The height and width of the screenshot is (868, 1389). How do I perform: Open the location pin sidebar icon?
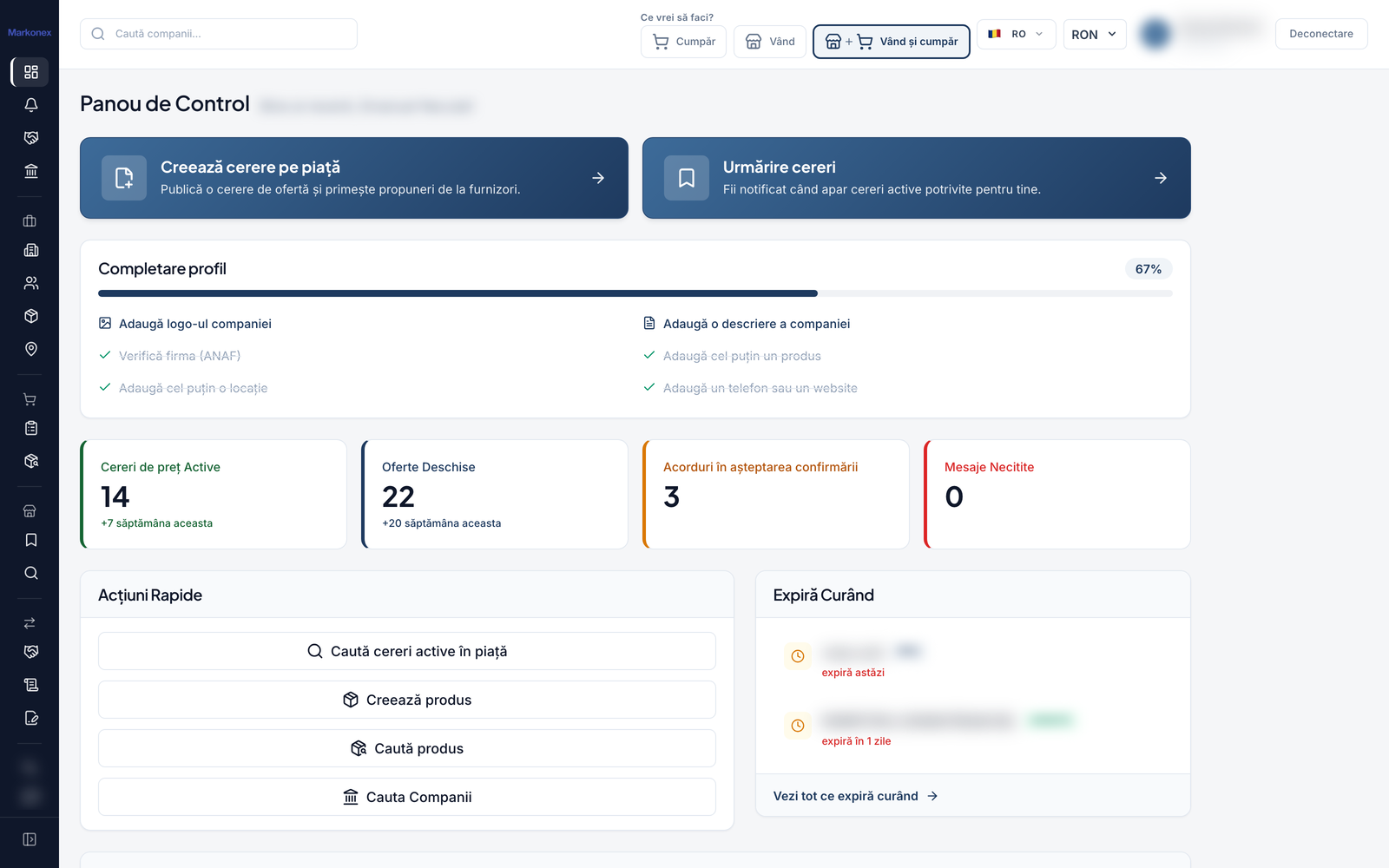tap(30, 349)
